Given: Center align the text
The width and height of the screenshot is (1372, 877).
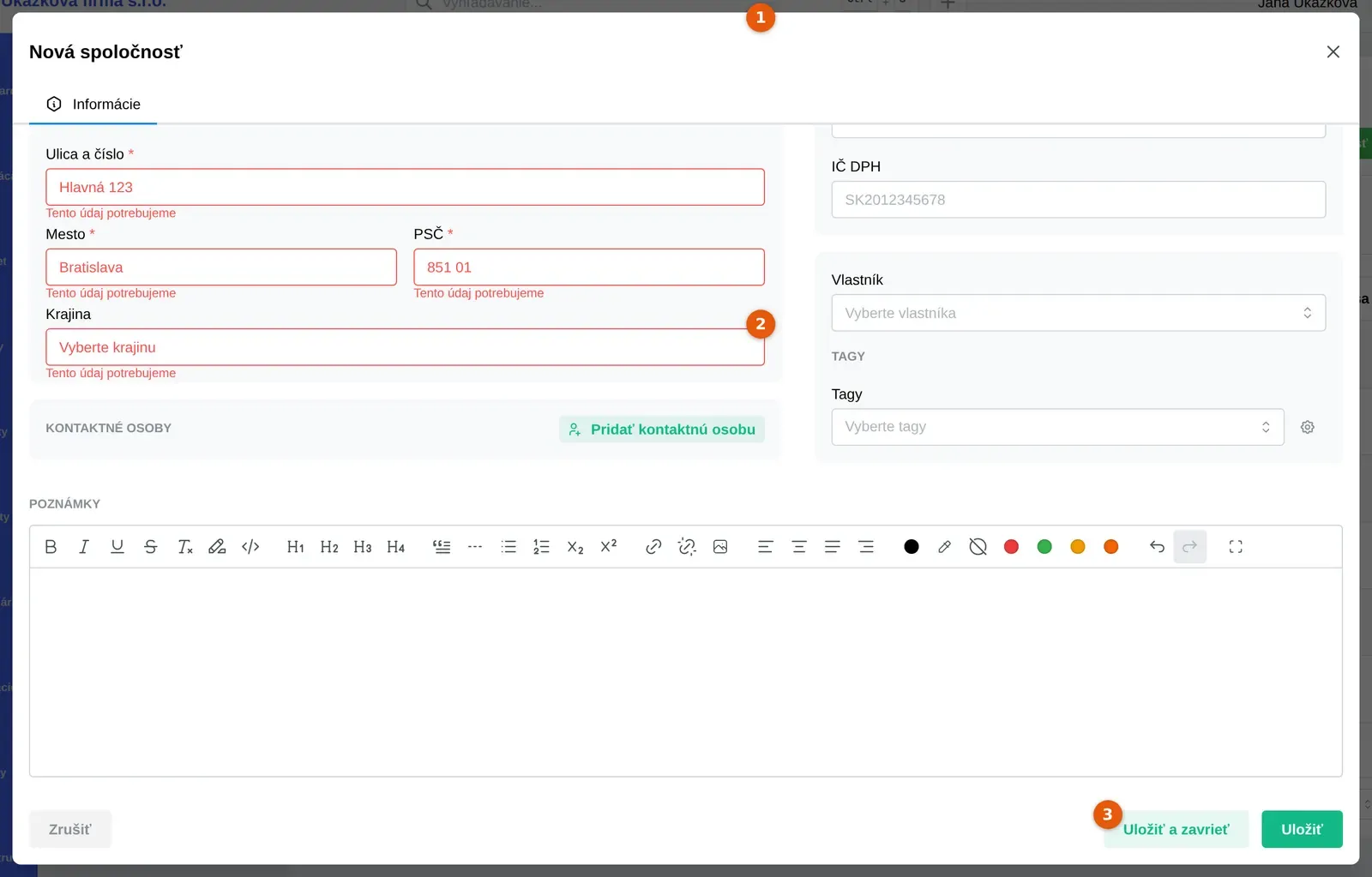Looking at the screenshot, I should [x=799, y=547].
